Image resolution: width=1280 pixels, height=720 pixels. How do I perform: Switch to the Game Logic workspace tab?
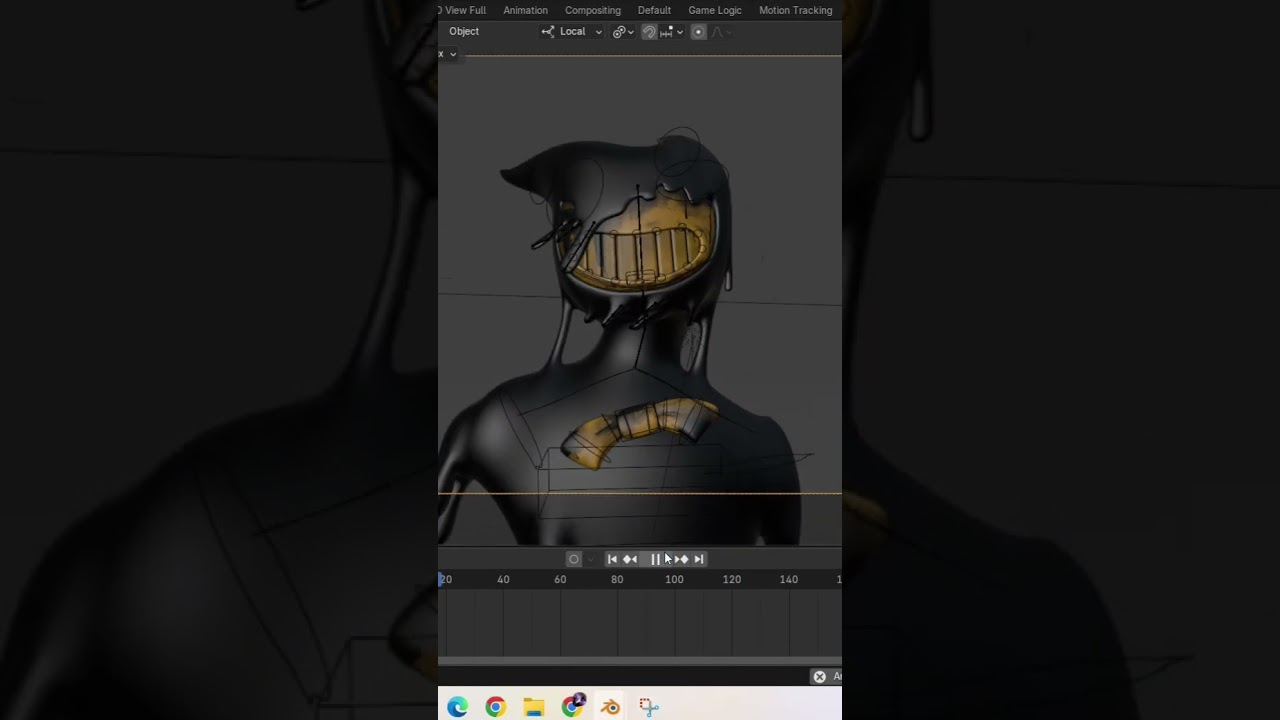click(715, 10)
